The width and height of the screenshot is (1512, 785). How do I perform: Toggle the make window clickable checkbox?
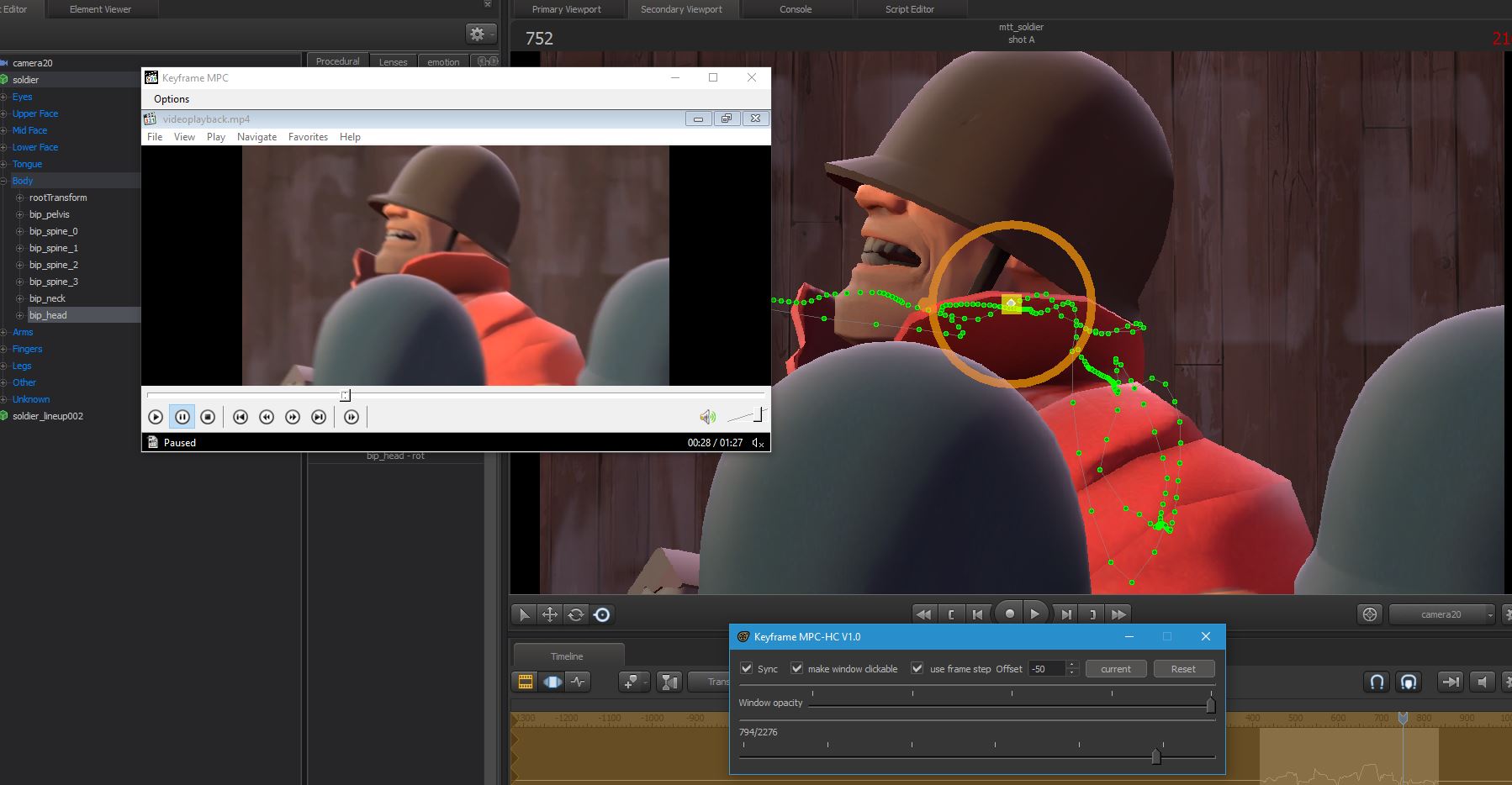coord(797,668)
